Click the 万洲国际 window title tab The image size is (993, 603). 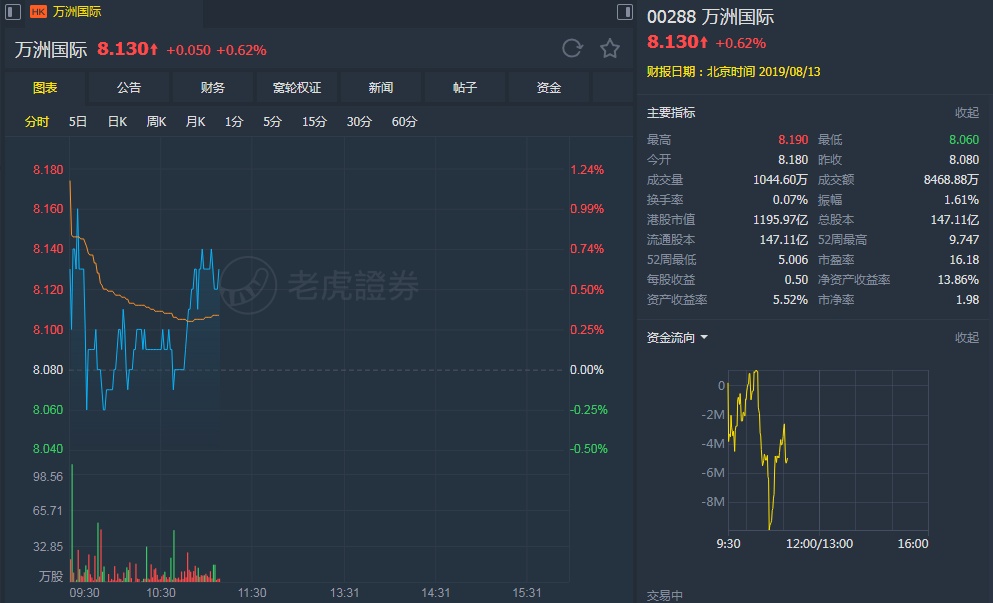pos(77,12)
